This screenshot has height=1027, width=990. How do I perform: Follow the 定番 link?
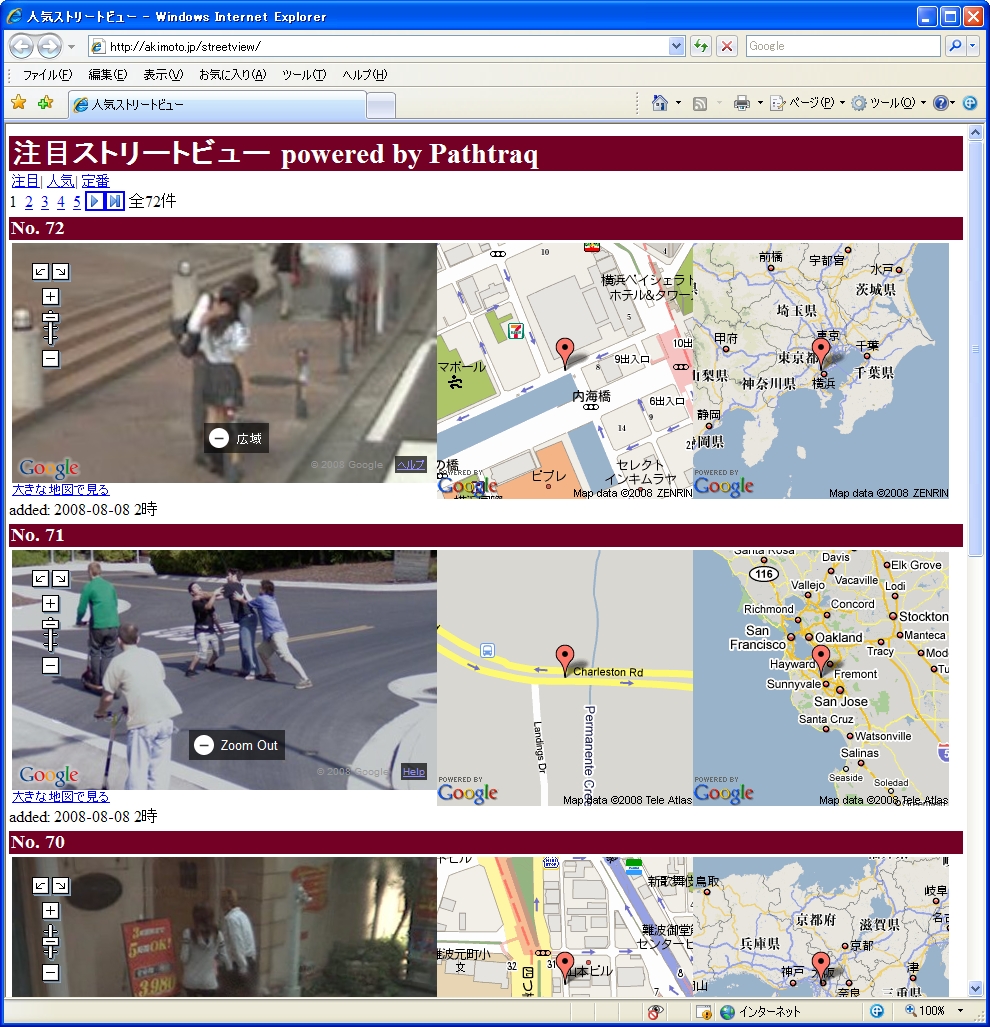click(x=96, y=181)
